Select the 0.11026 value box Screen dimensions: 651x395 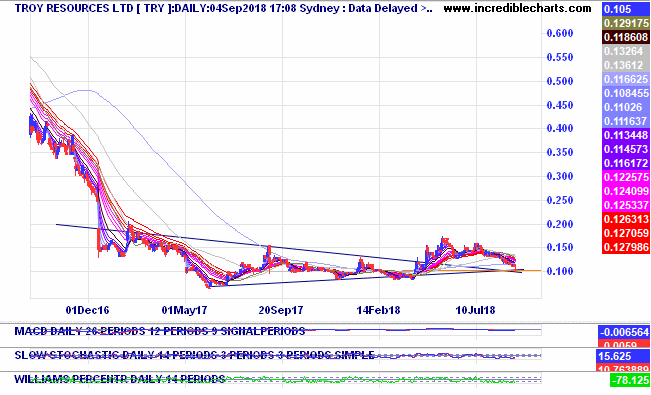click(x=626, y=107)
